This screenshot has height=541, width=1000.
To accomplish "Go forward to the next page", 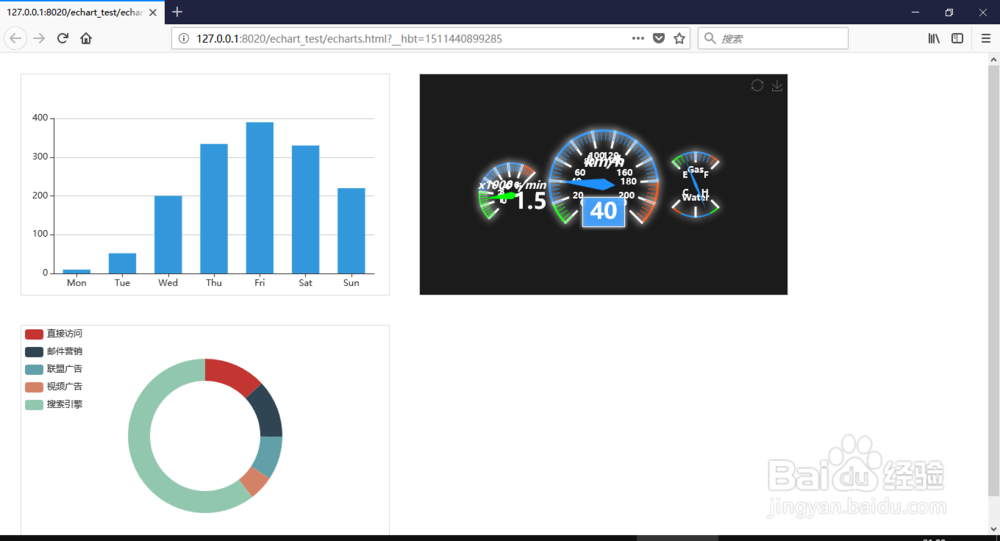I will (x=39, y=38).
